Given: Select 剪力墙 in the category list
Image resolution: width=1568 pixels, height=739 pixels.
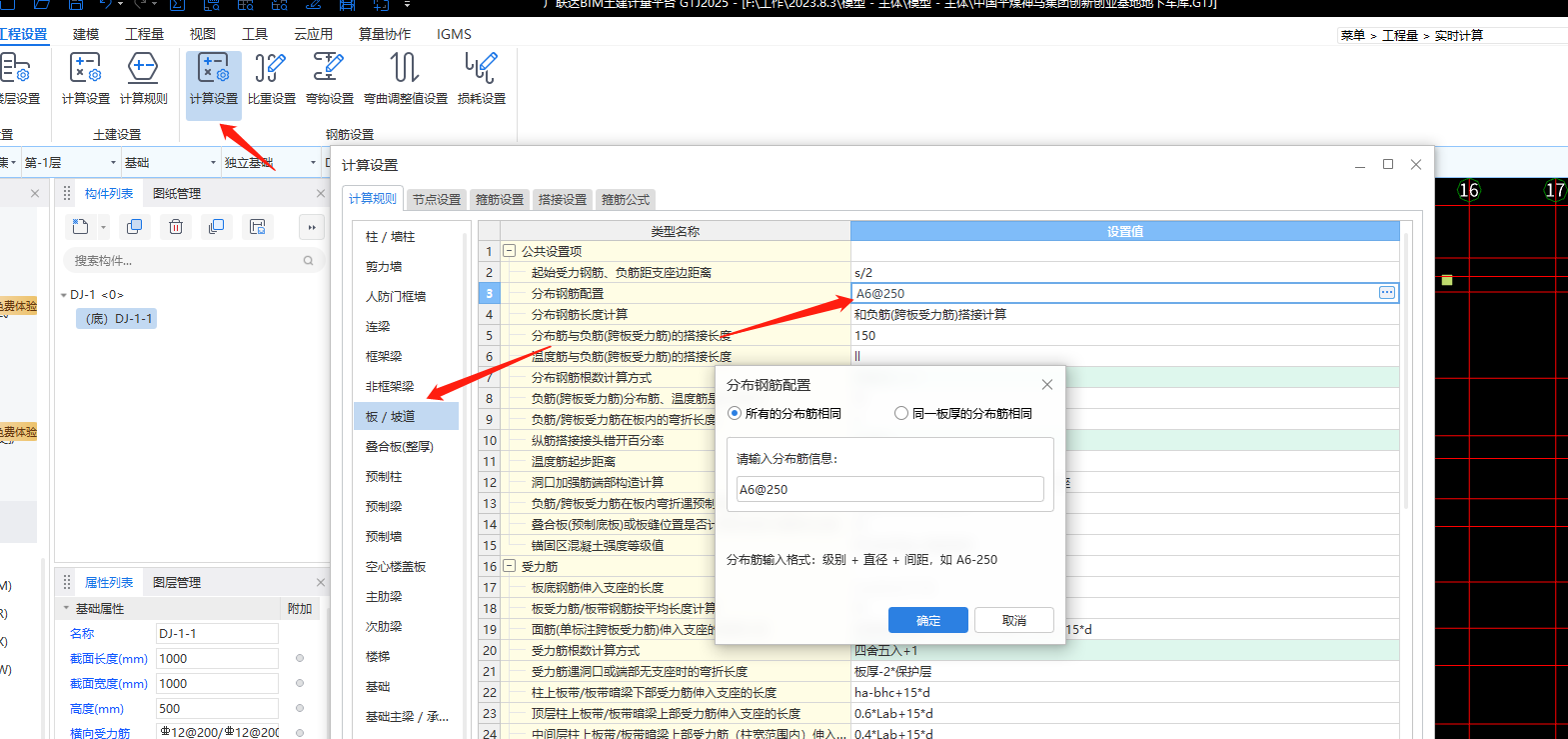Looking at the screenshot, I should click(x=384, y=267).
